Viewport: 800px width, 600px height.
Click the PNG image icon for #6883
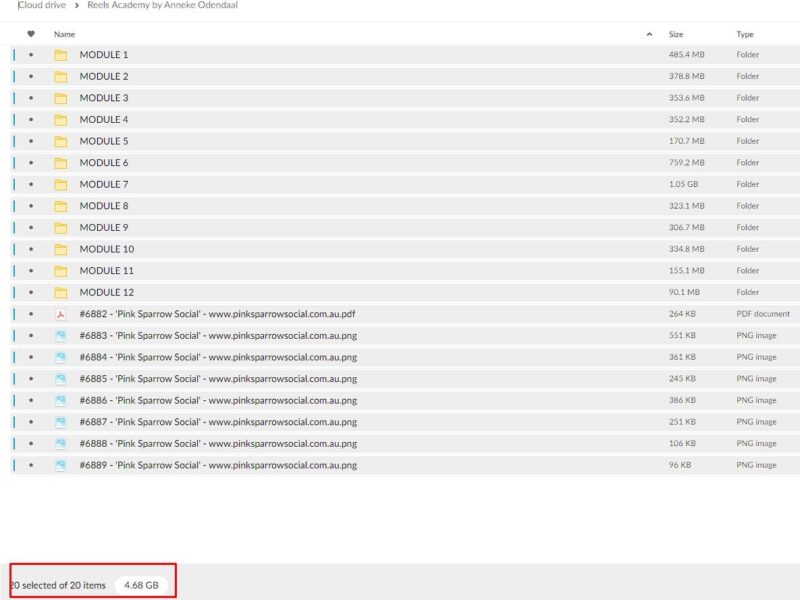[61, 336]
